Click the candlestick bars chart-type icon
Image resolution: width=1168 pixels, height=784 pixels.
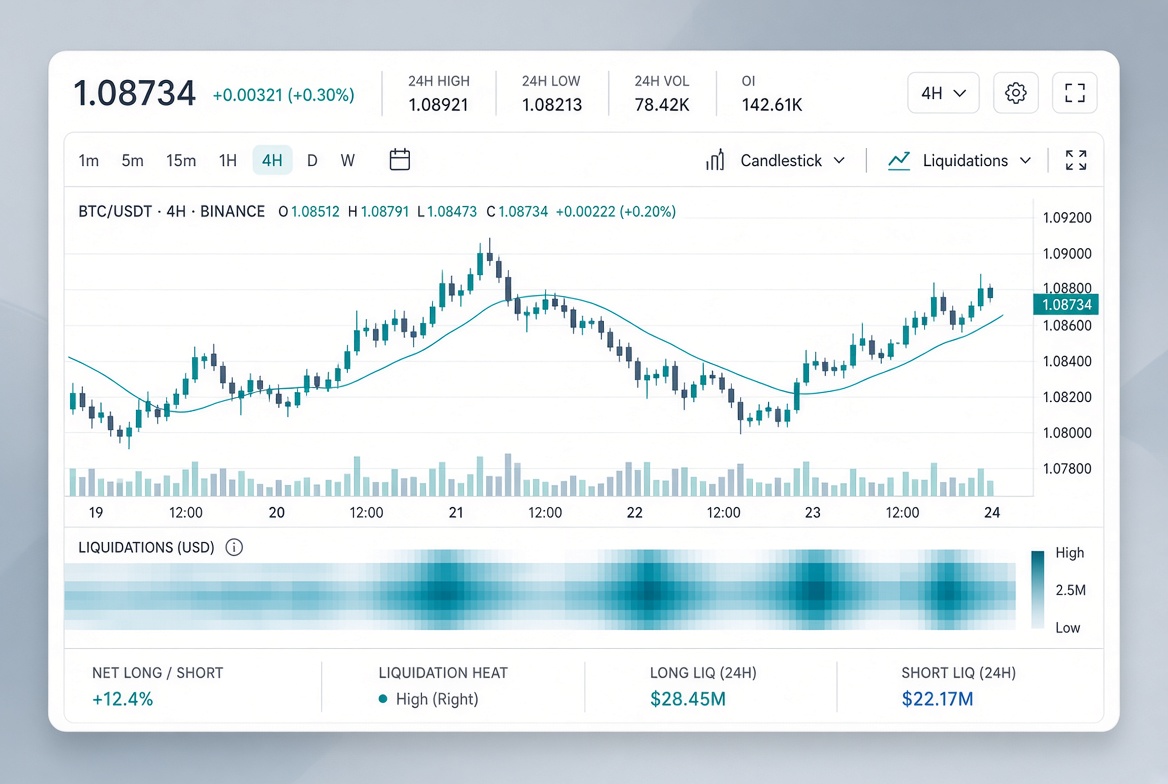click(x=714, y=160)
